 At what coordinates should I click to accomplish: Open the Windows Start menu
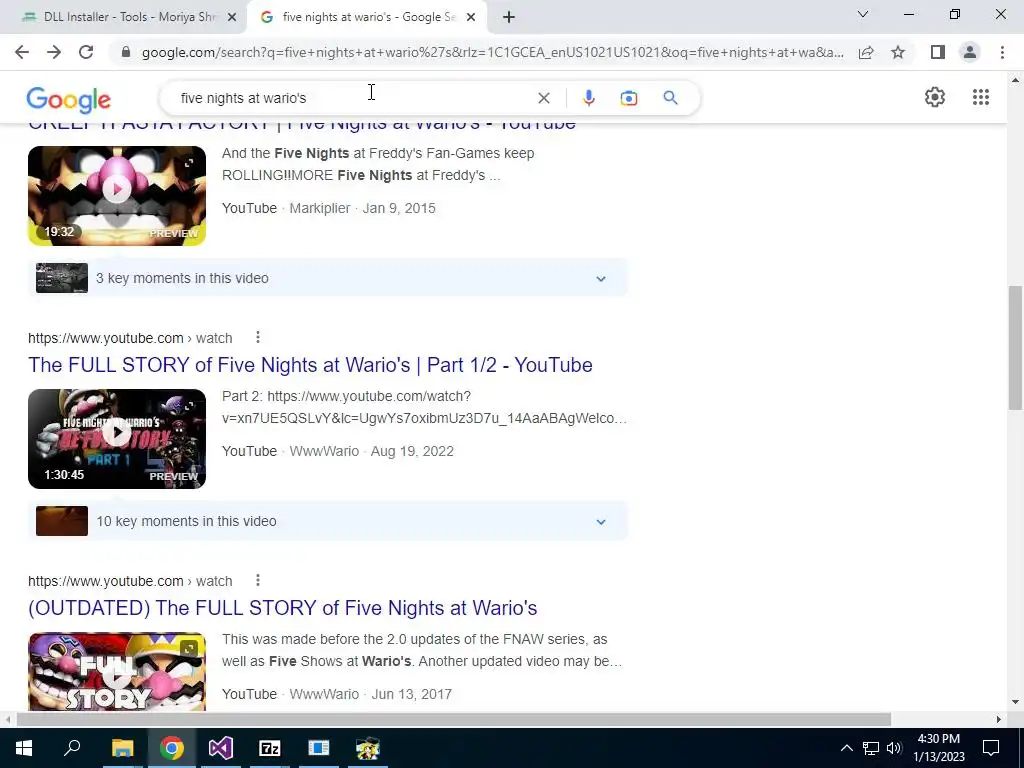(x=24, y=748)
